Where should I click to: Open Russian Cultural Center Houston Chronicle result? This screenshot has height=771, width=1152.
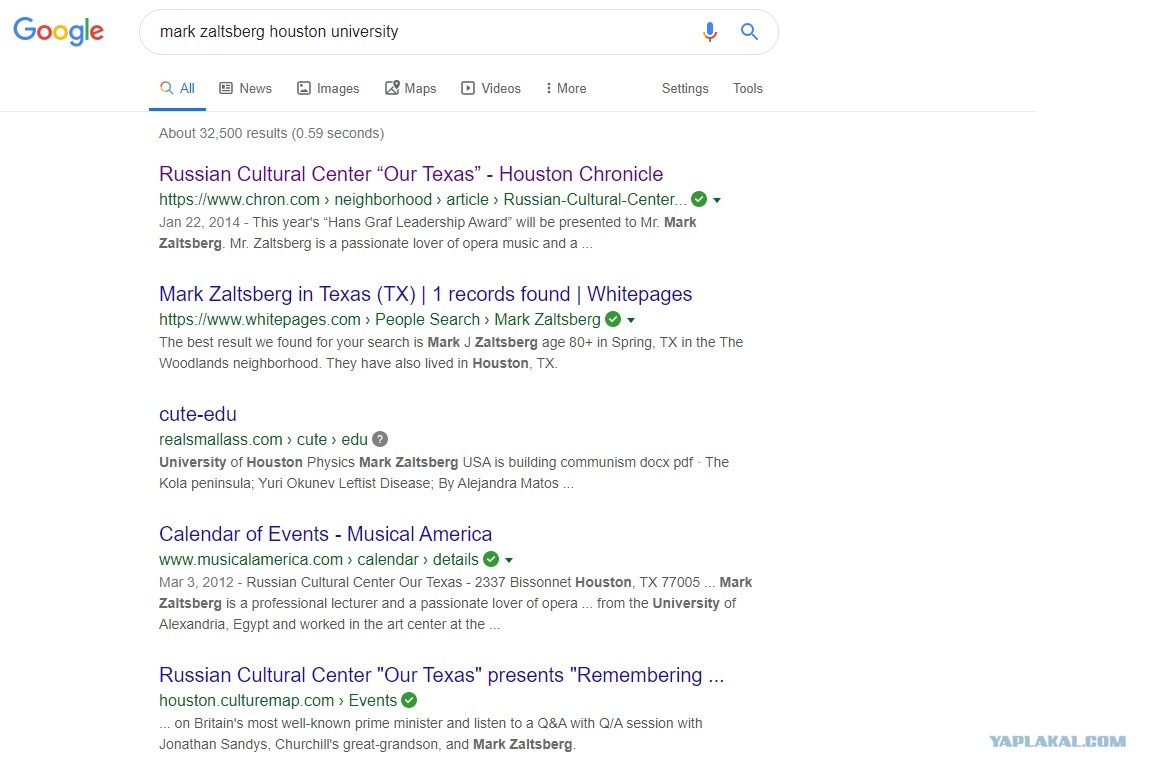tap(411, 174)
